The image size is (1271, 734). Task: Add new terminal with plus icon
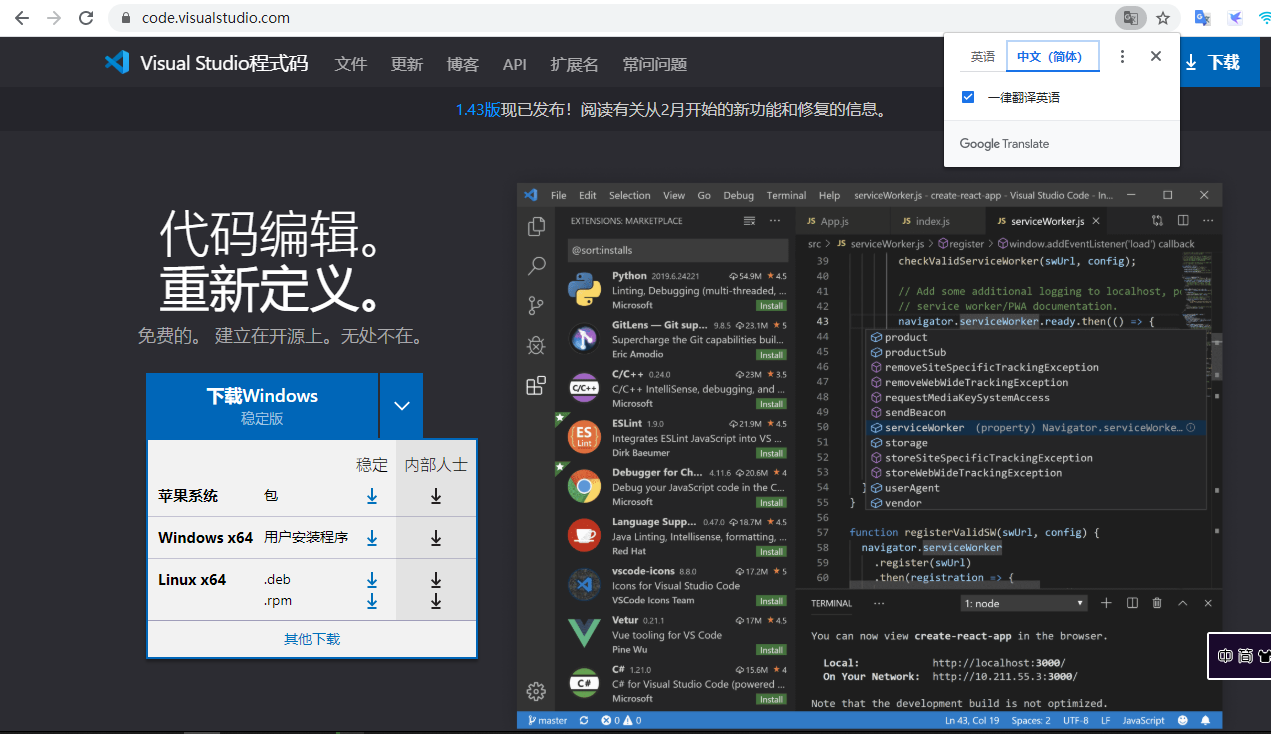[x=1106, y=603]
